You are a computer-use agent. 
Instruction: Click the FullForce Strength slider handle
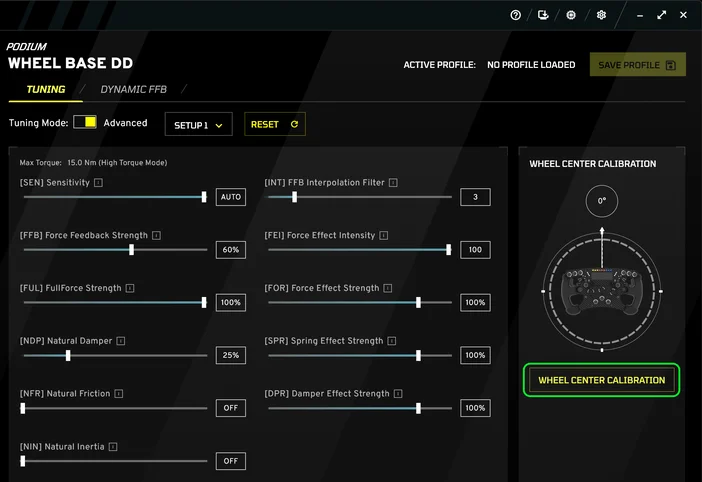click(204, 303)
